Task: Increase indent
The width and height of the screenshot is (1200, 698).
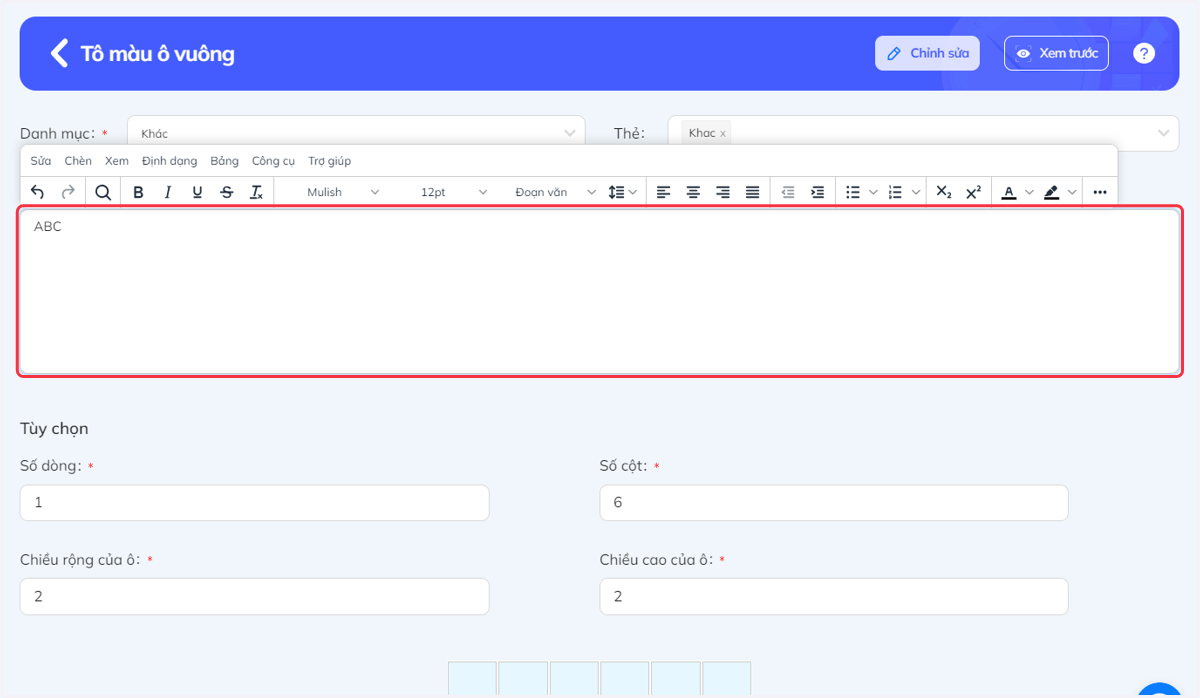Action: point(818,192)
